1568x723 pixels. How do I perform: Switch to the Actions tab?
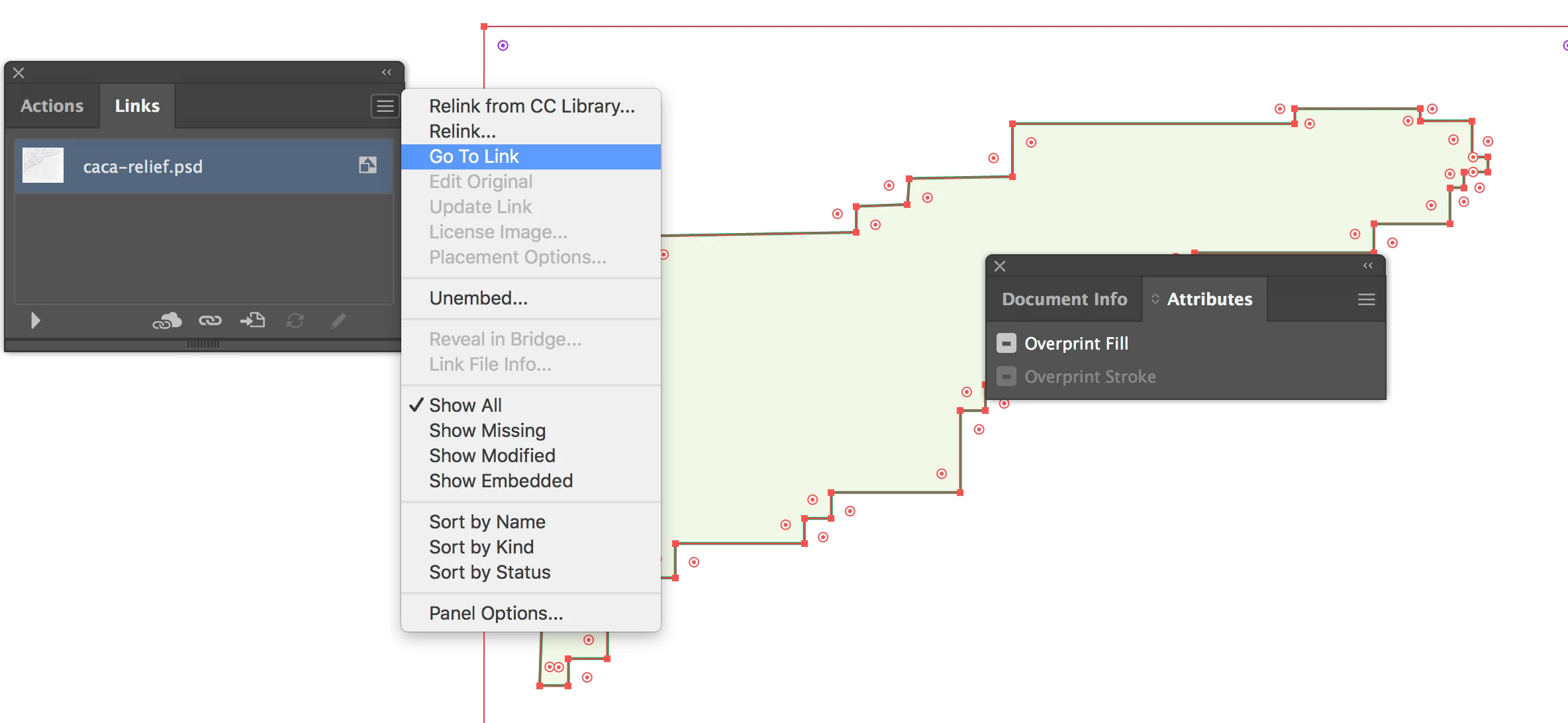point(52,106)
